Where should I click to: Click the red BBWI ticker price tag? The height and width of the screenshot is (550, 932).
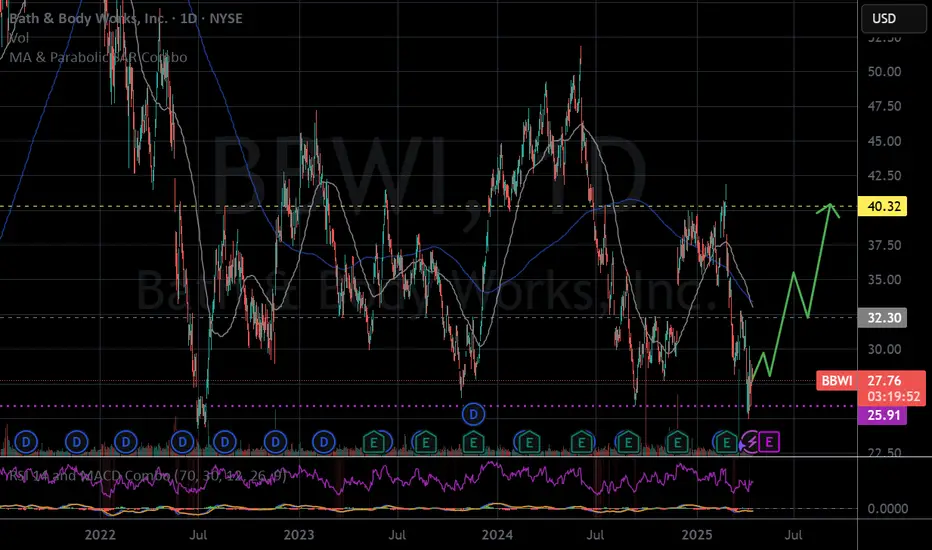click(837, 381)
